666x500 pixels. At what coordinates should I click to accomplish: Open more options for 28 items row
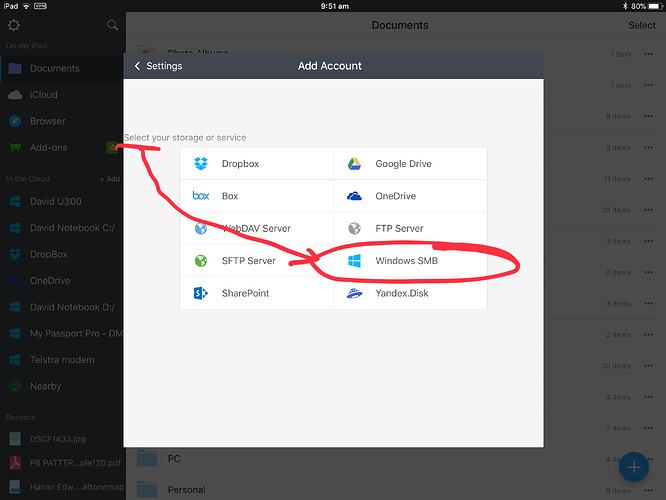pos(648,210)
